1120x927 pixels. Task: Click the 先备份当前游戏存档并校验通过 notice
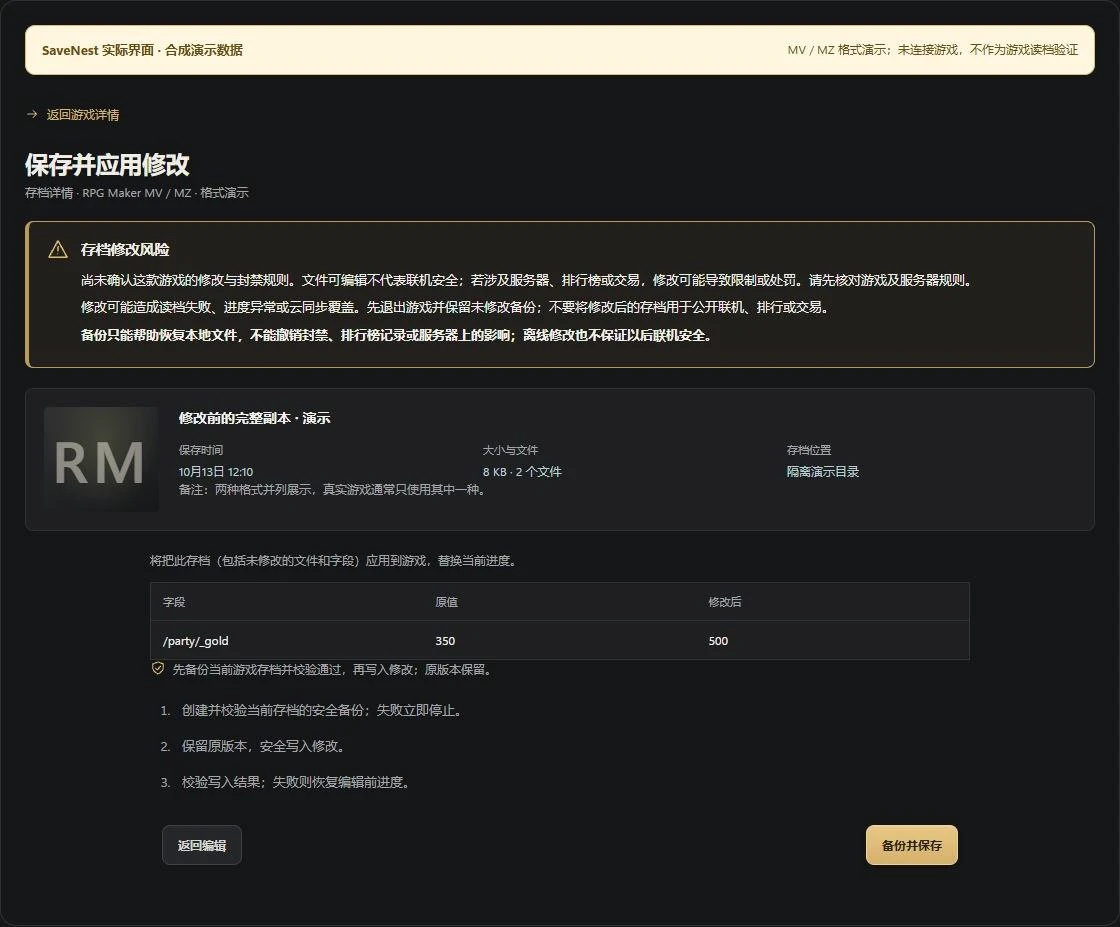(332, 669)
